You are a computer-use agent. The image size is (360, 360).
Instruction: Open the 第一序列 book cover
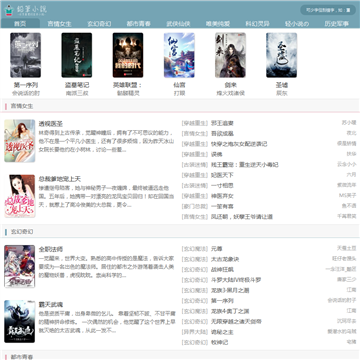(26, 55)
